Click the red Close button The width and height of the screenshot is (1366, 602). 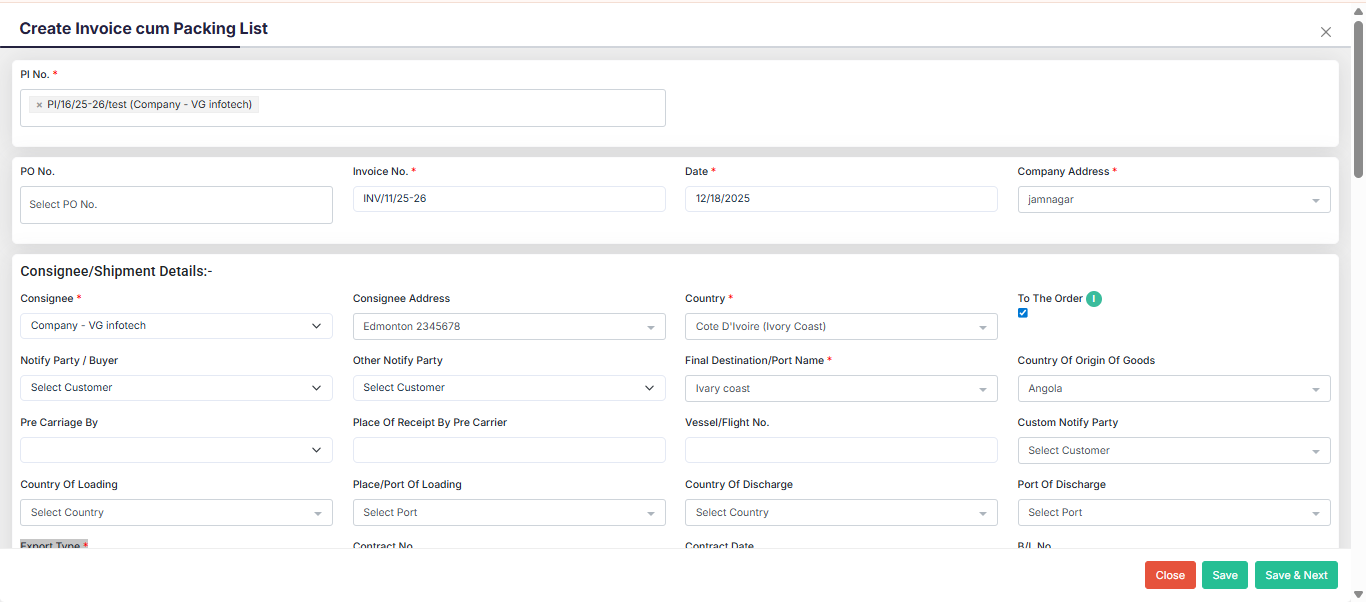pyautogui.click(x=1170, y=575)
